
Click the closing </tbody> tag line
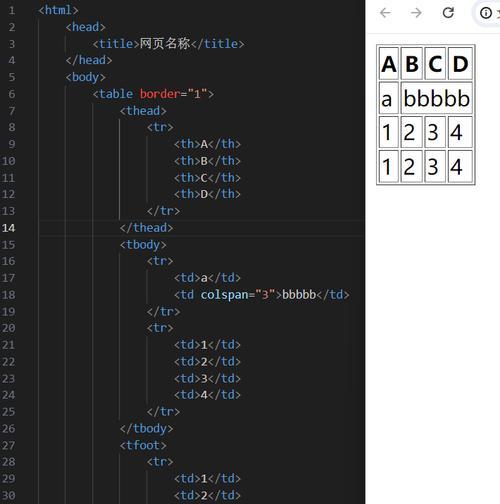tap(146, 428)
